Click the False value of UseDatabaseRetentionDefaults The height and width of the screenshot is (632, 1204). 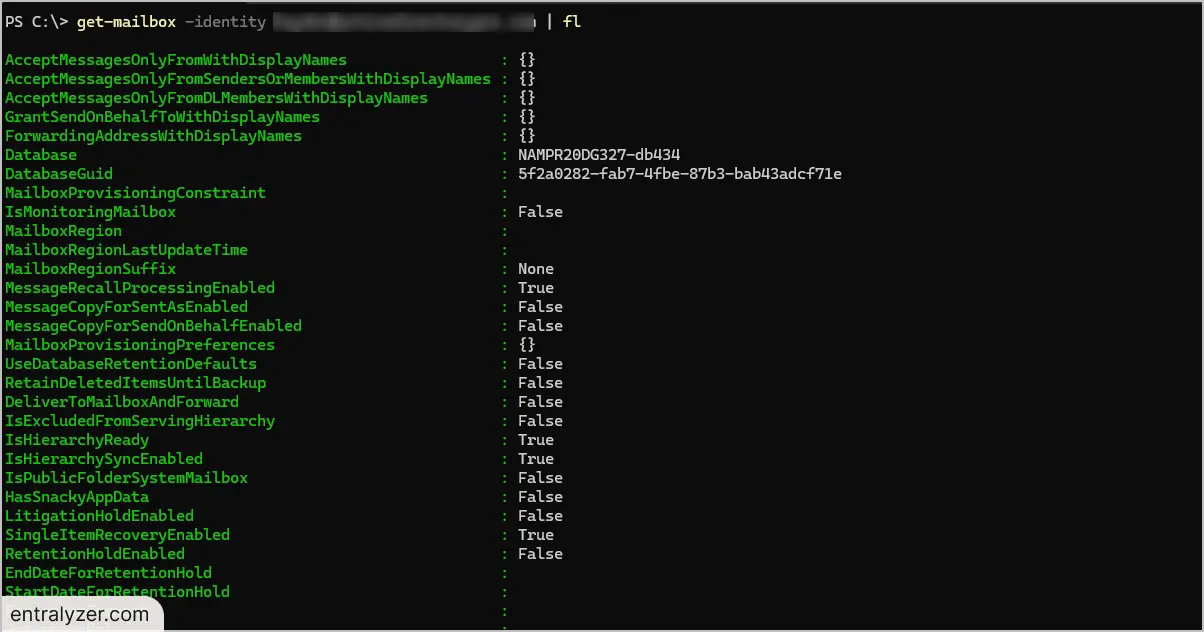(x=540, y=364)
